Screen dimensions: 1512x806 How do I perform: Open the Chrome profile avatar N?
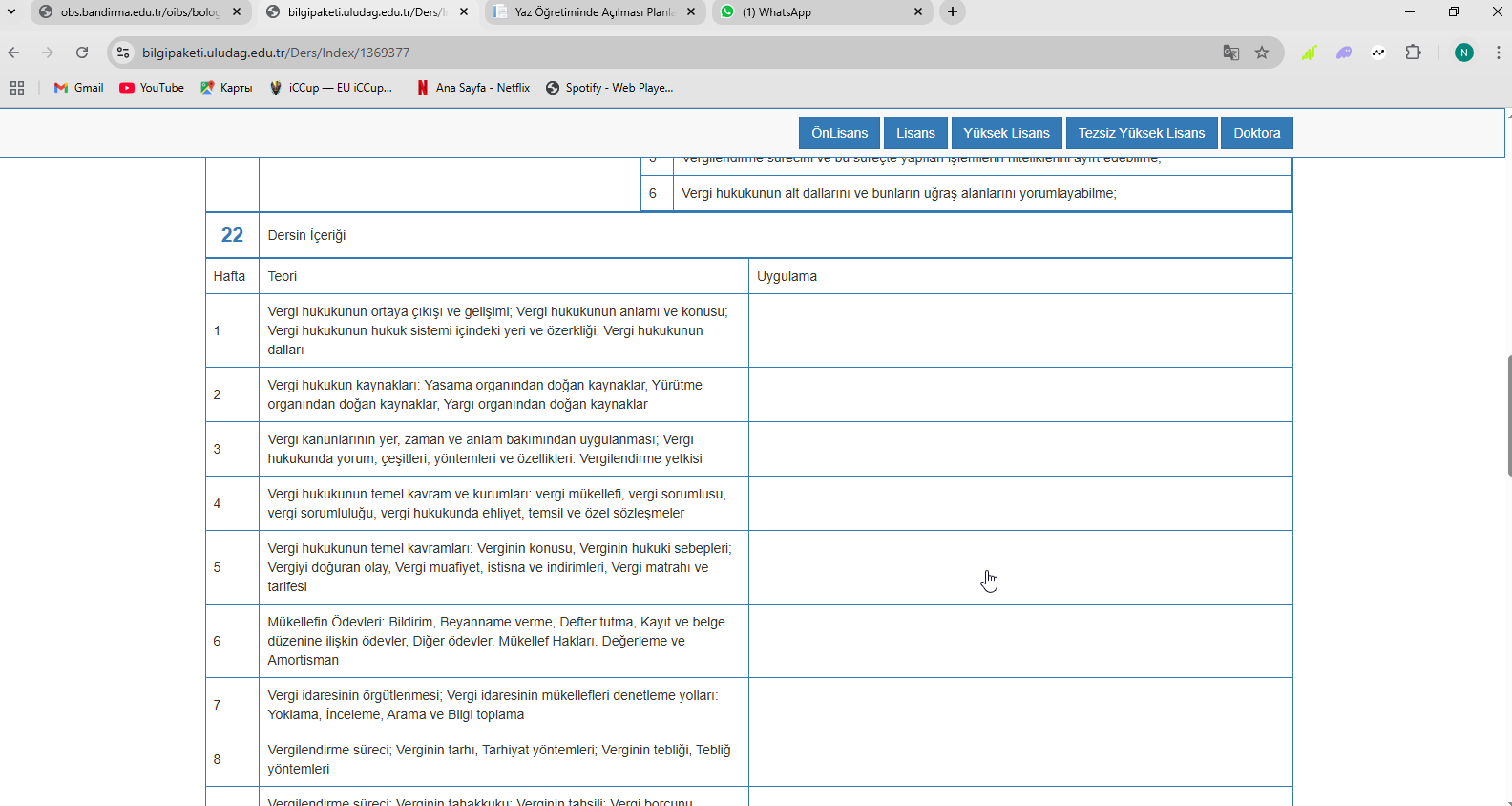tap(1464, 53)
